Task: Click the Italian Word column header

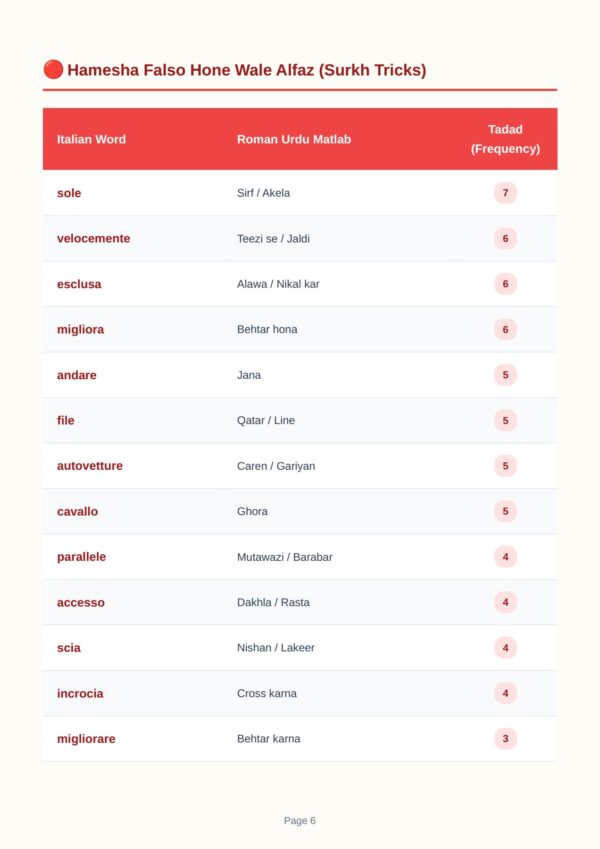Action: pos(92,139)
